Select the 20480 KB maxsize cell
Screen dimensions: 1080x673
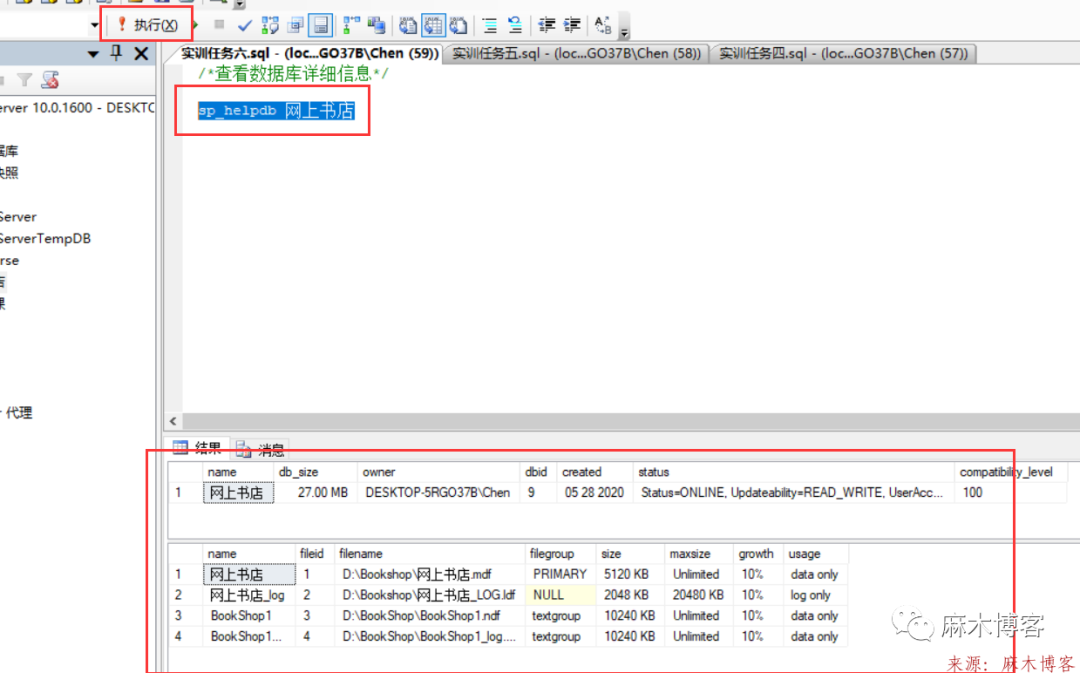tap(698, 595)
